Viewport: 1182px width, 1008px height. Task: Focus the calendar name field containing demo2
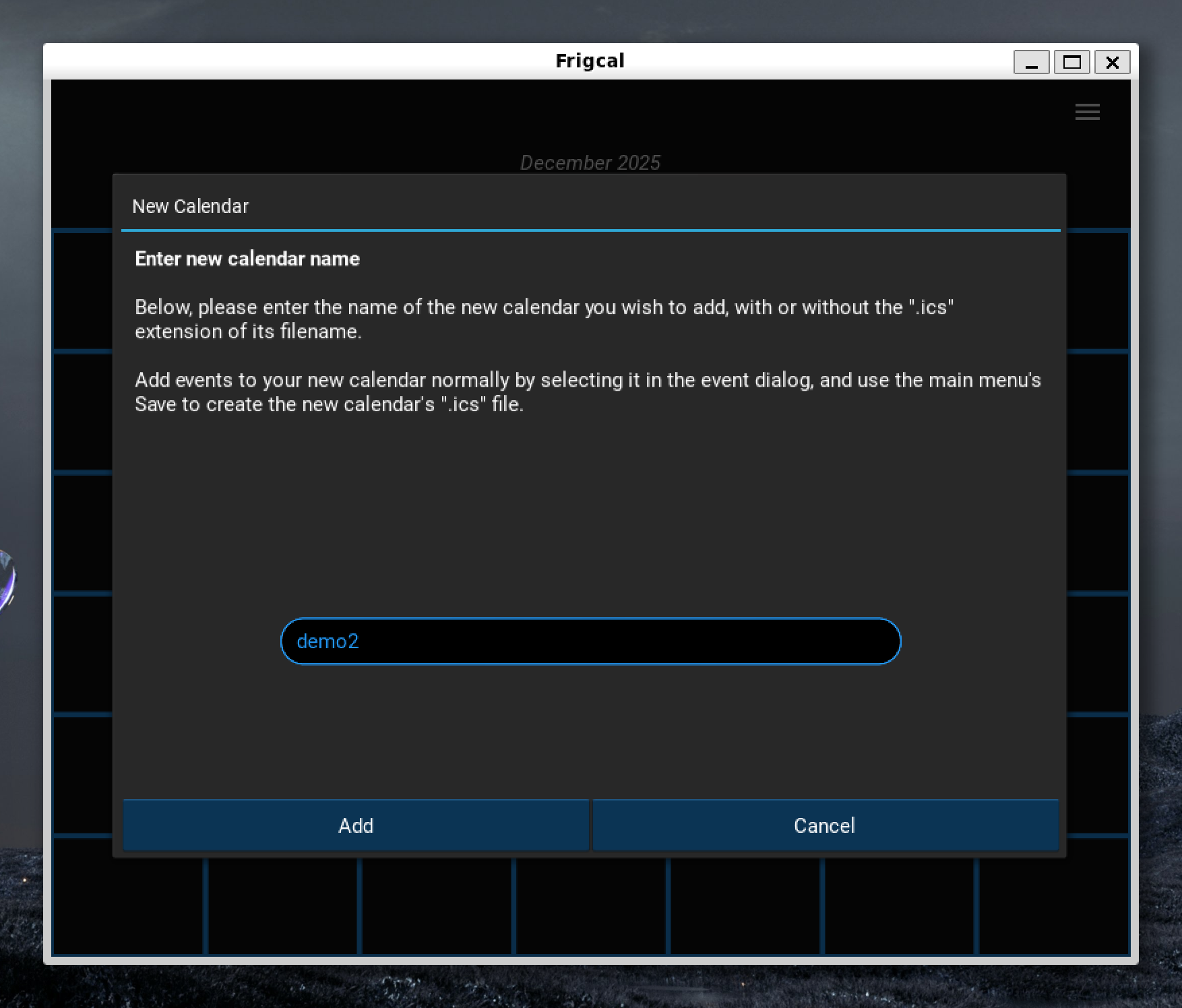tap(590, 641)
